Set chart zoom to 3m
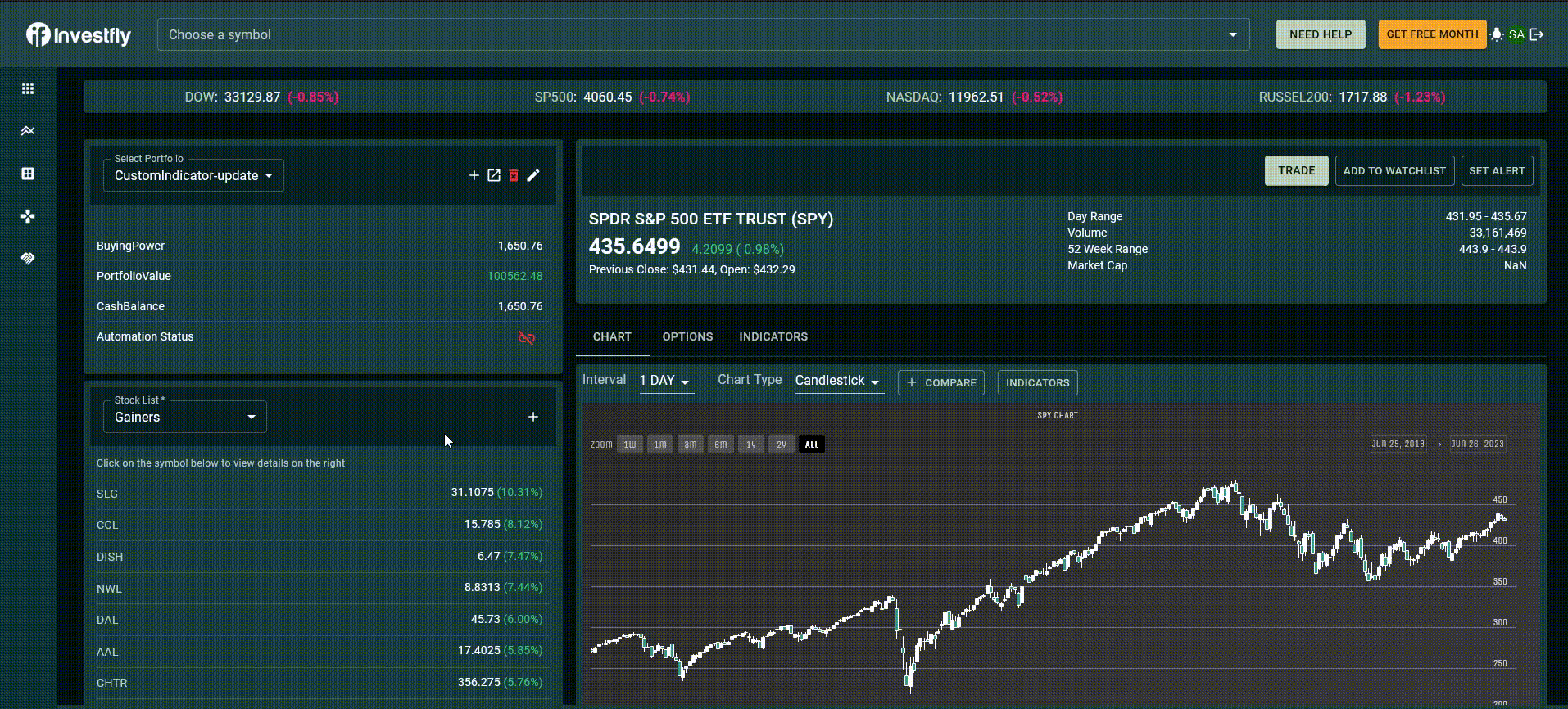Image resolution: width=1568 pixels, height=709 pixels. point(691,445)
